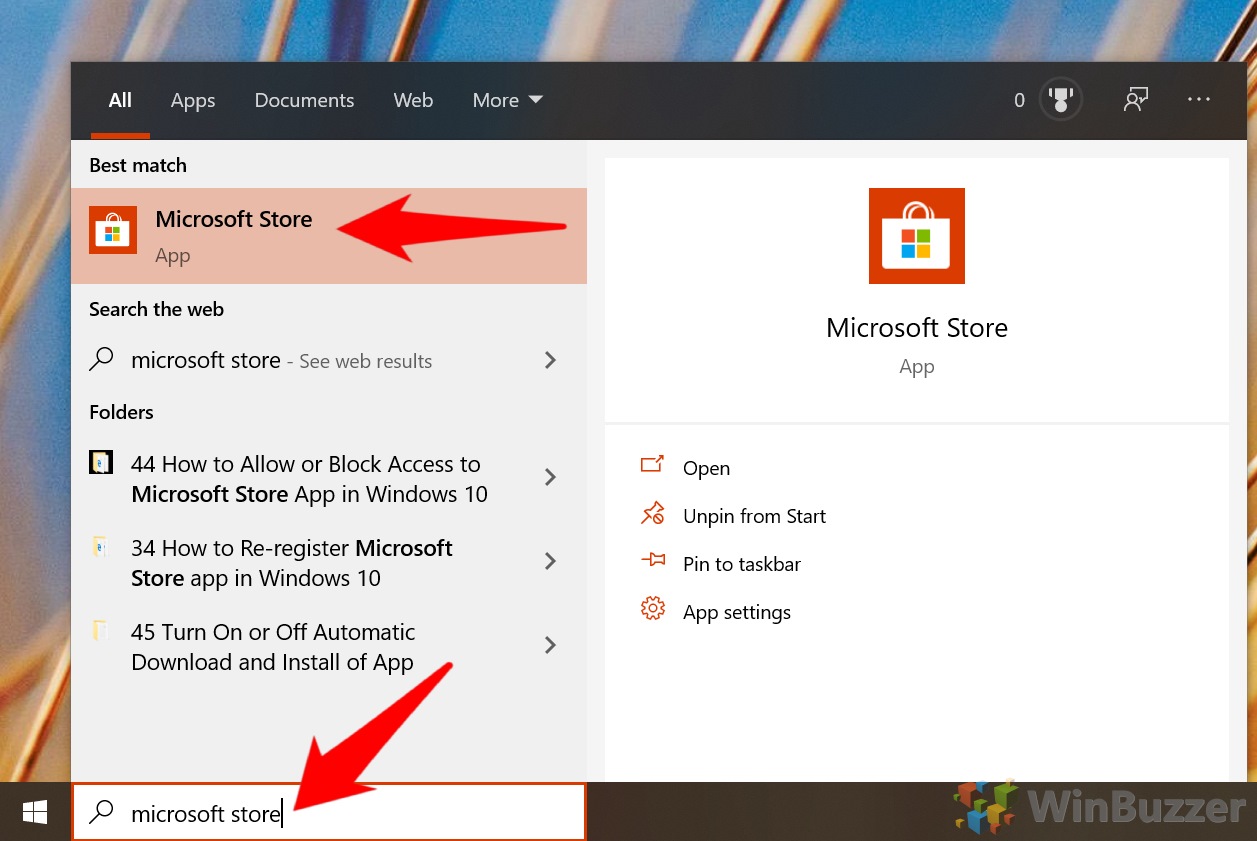Click 'App settings' text
1257x841 pixels.
click(737, 612)
